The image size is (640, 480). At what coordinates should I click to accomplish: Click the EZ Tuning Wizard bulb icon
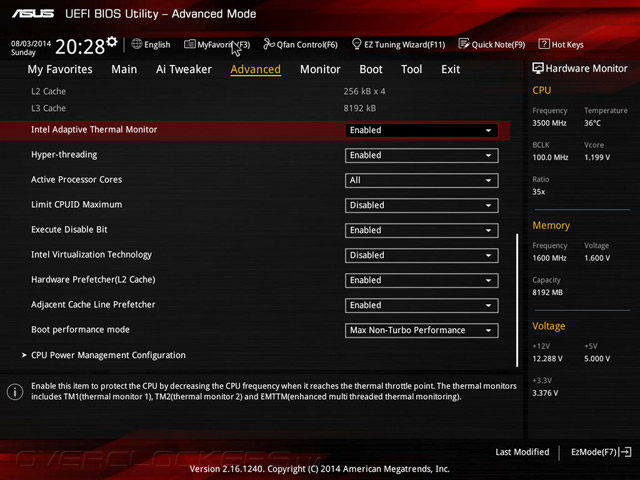click(x=356, y=44)
